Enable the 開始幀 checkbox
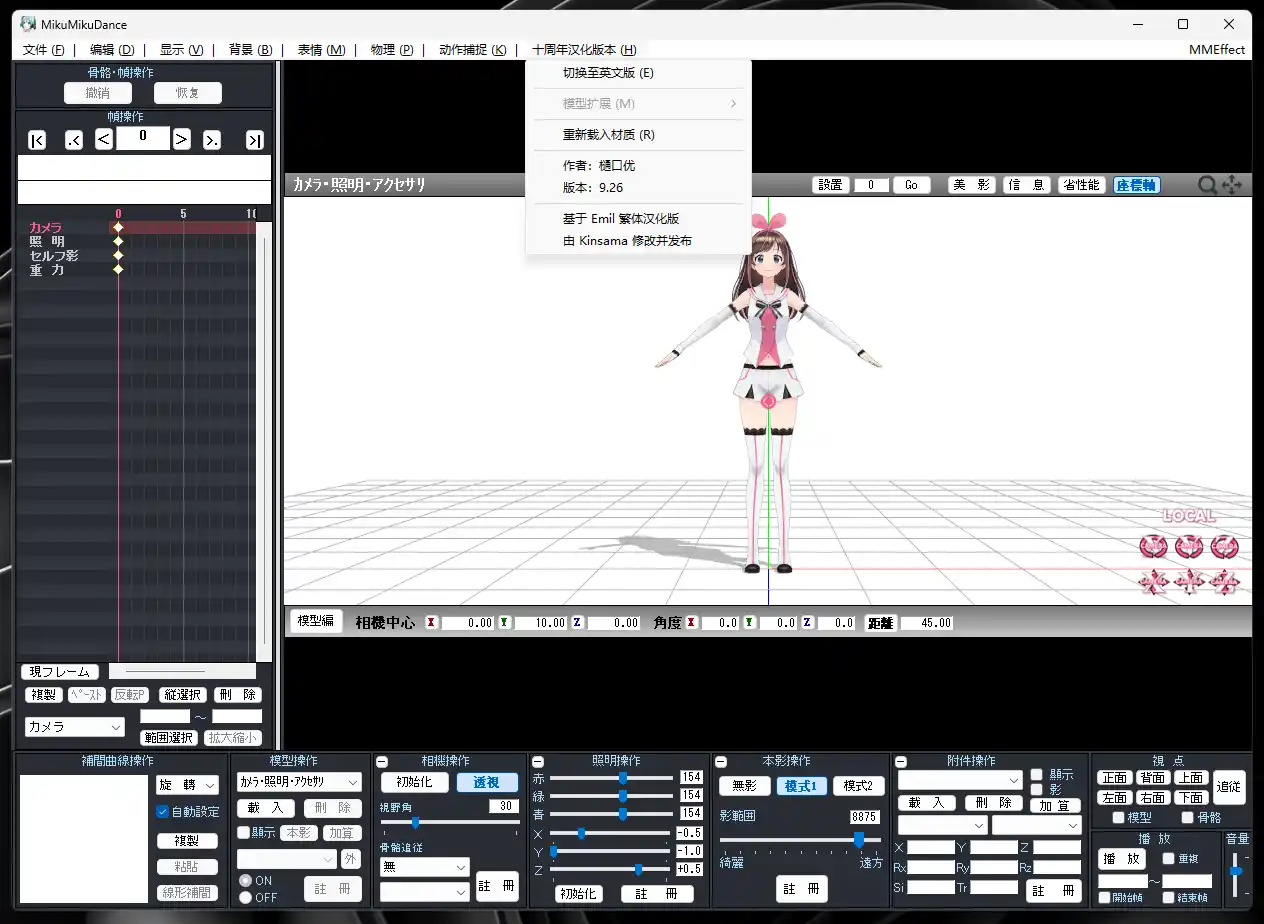The width and height of the screenshot is (1264, 924). pos(1104,897)
